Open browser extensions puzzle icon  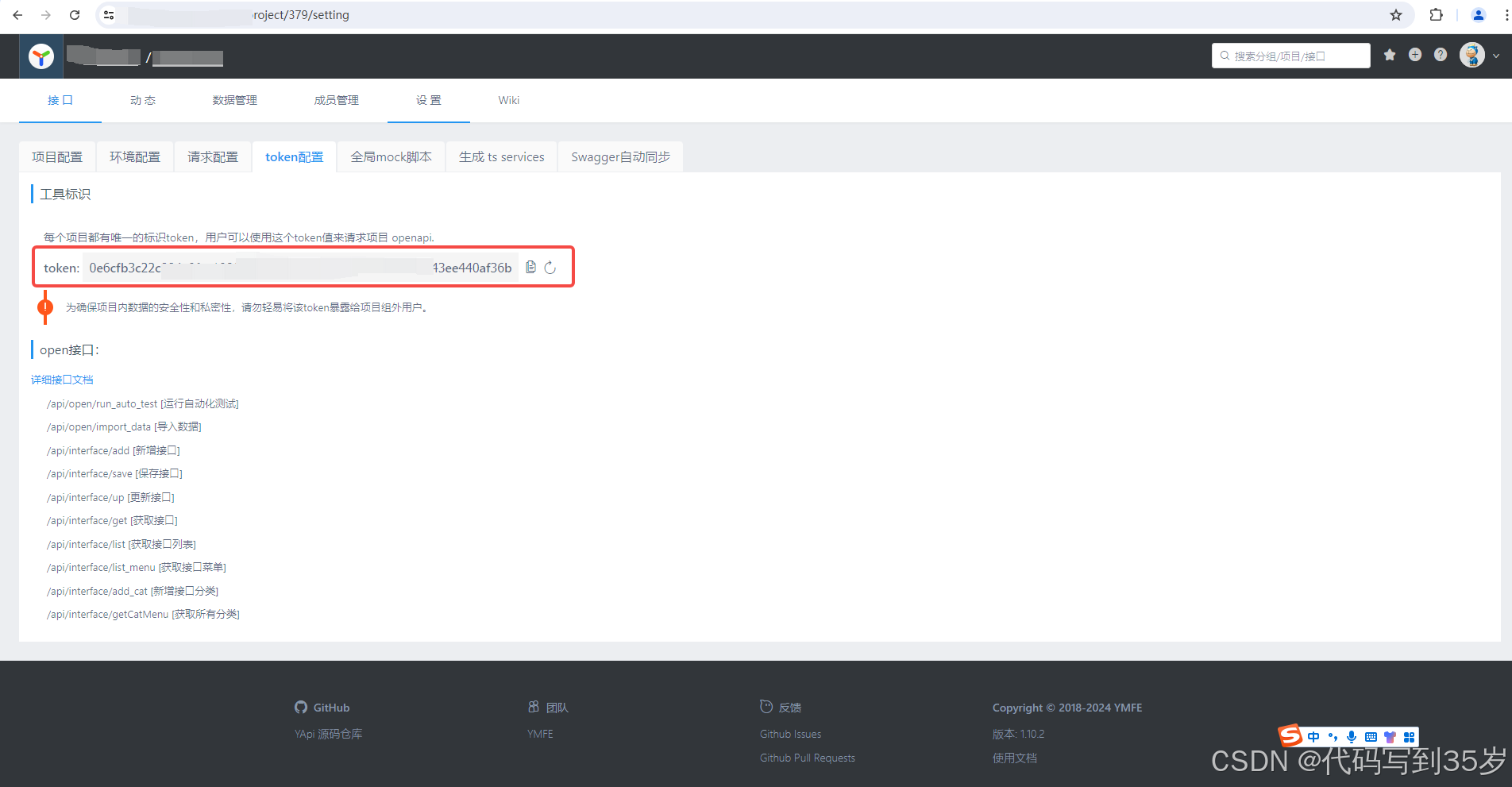1436,15
